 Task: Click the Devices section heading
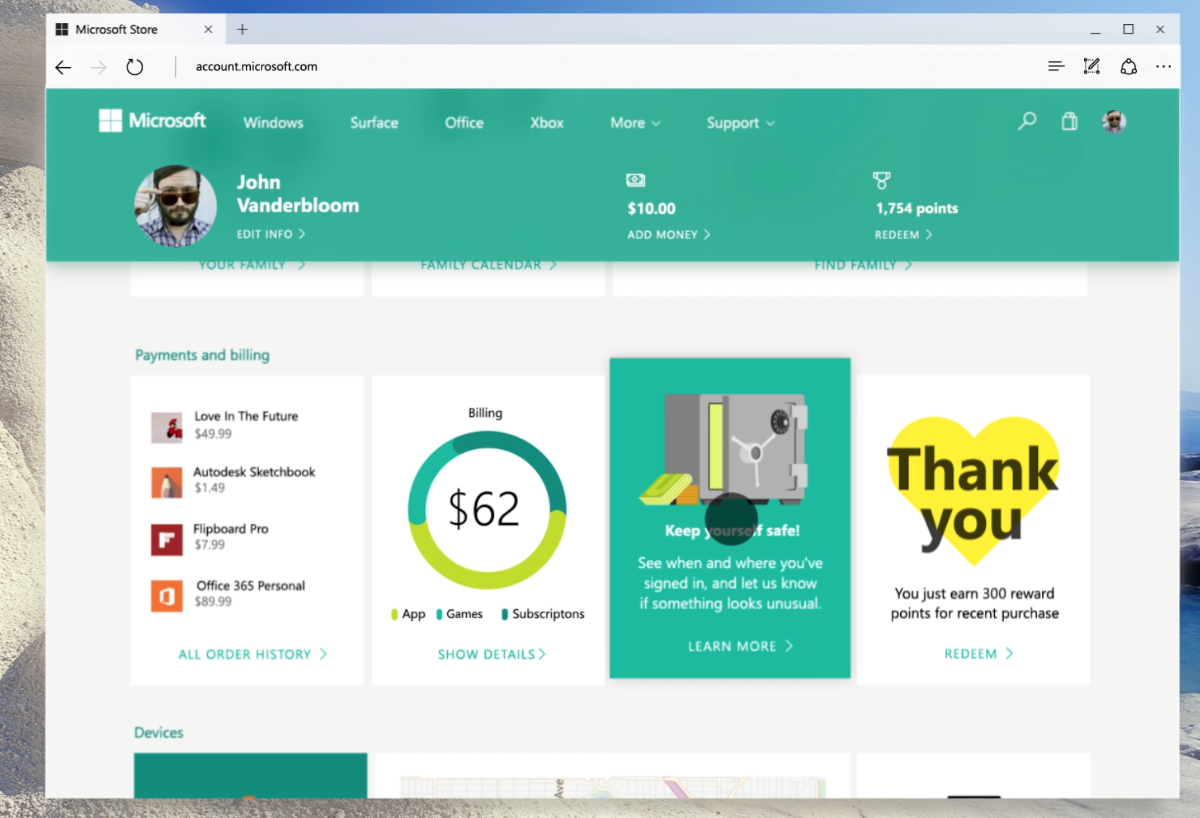click(159, 733)
